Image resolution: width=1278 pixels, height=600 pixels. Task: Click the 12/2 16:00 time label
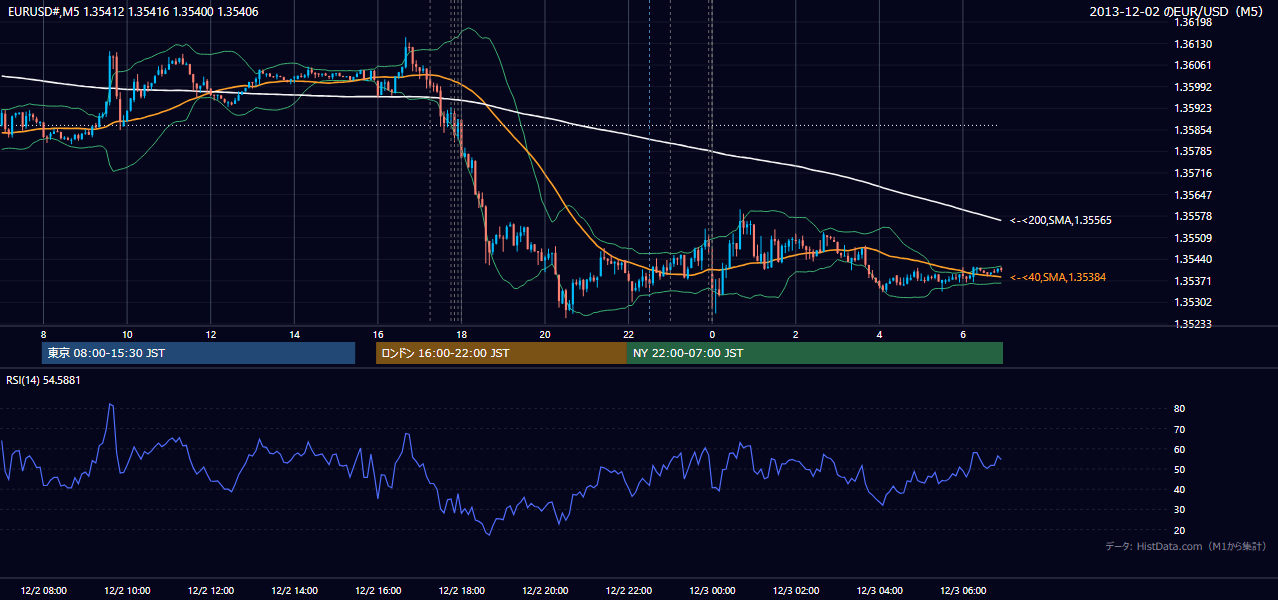point(378,590)
